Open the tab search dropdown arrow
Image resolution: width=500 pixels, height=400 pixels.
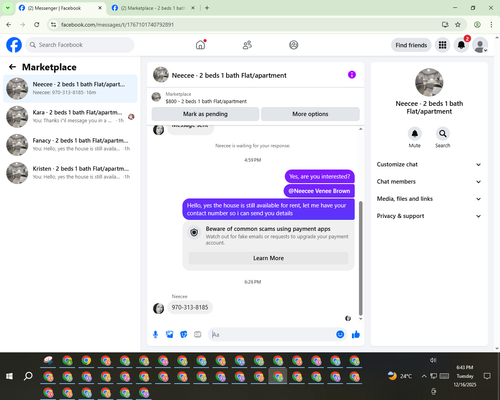(8, 8)
